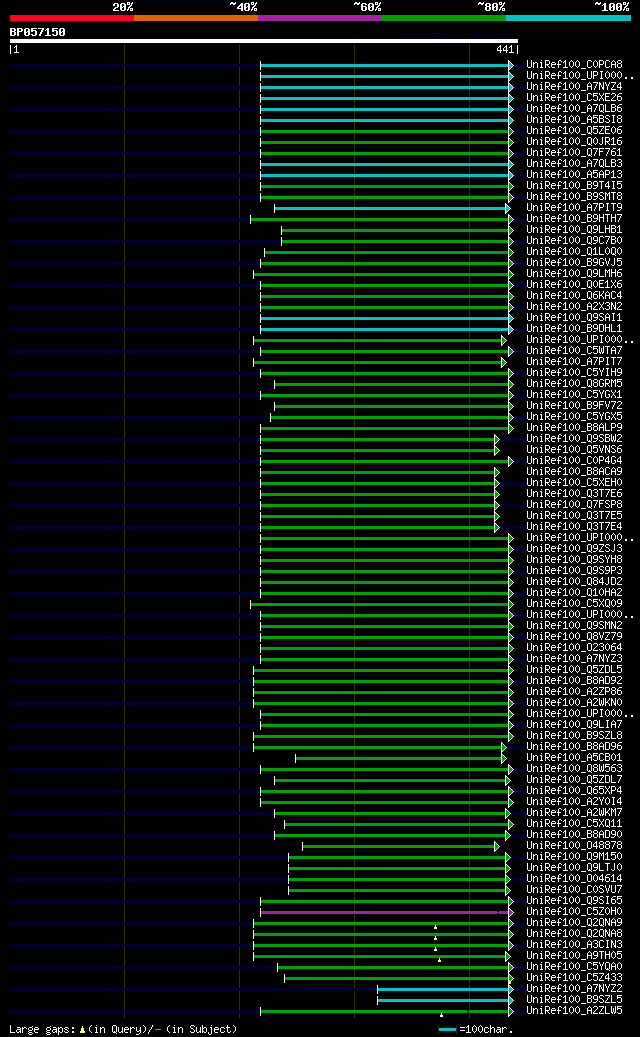Select label UniRef100_C5WTA7
This screenshot has height=1037, width=640.
[574, 351]
